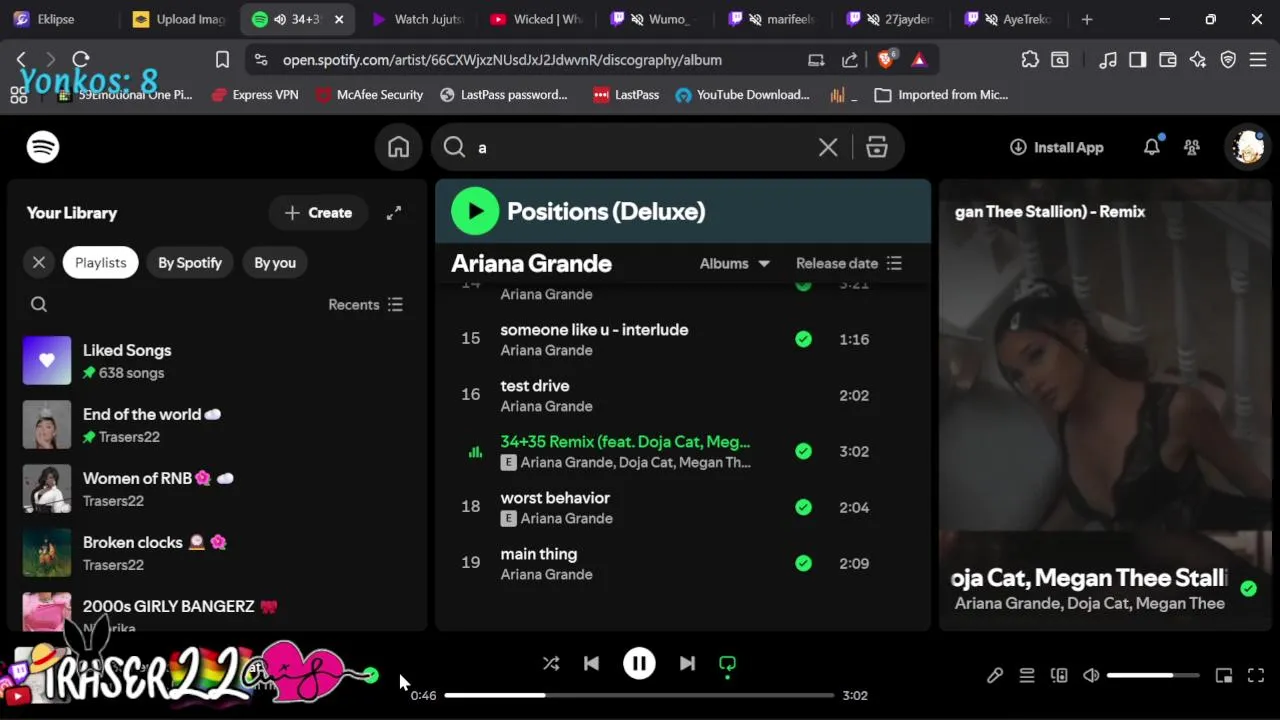1280x720 pixels.
Task: Open the Browse icon in search bar
Action: pos(877,148)
